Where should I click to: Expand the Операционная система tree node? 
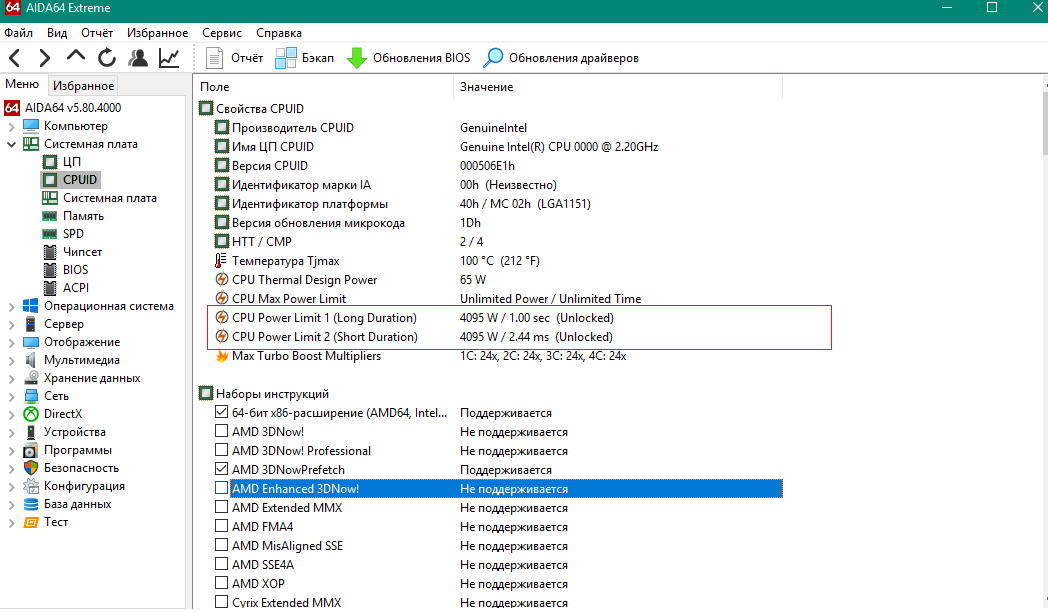11,307
